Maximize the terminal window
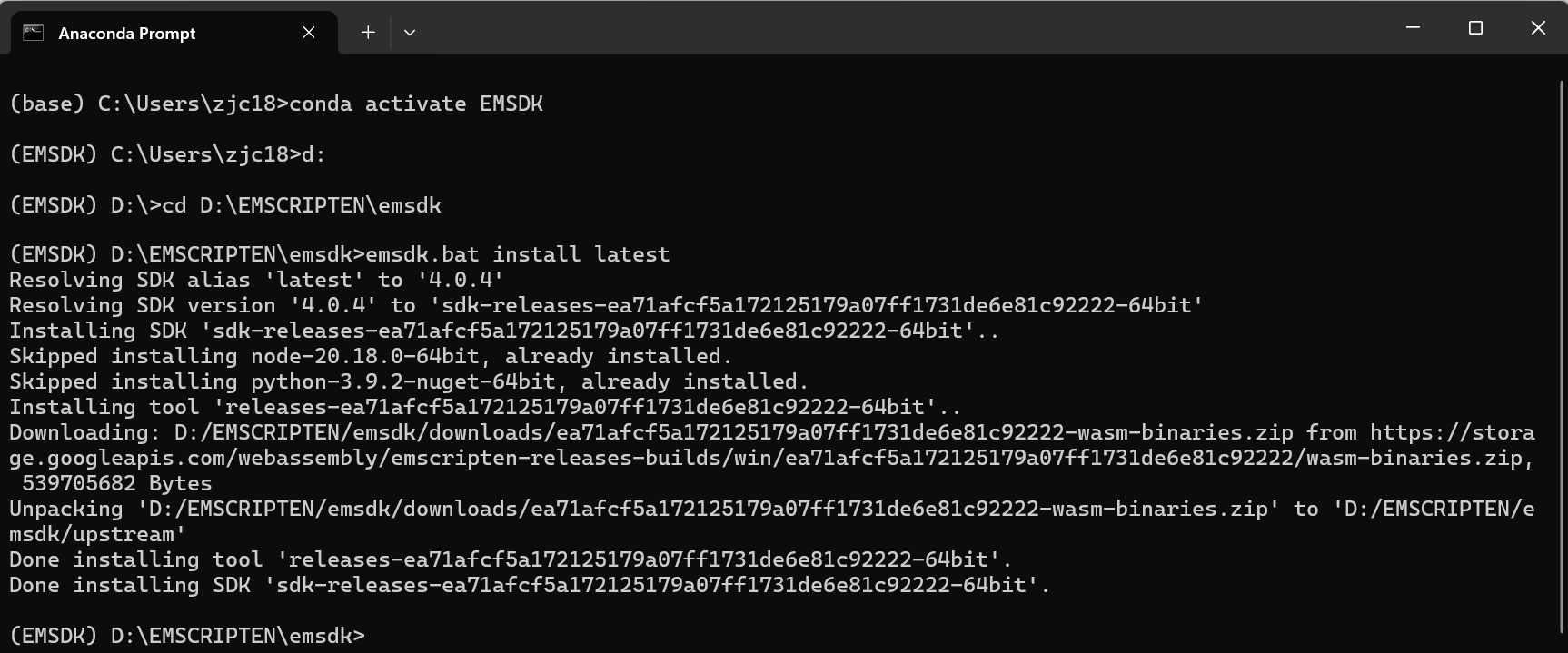Viewport: 1568px width, 653px height. (1475, 28)
